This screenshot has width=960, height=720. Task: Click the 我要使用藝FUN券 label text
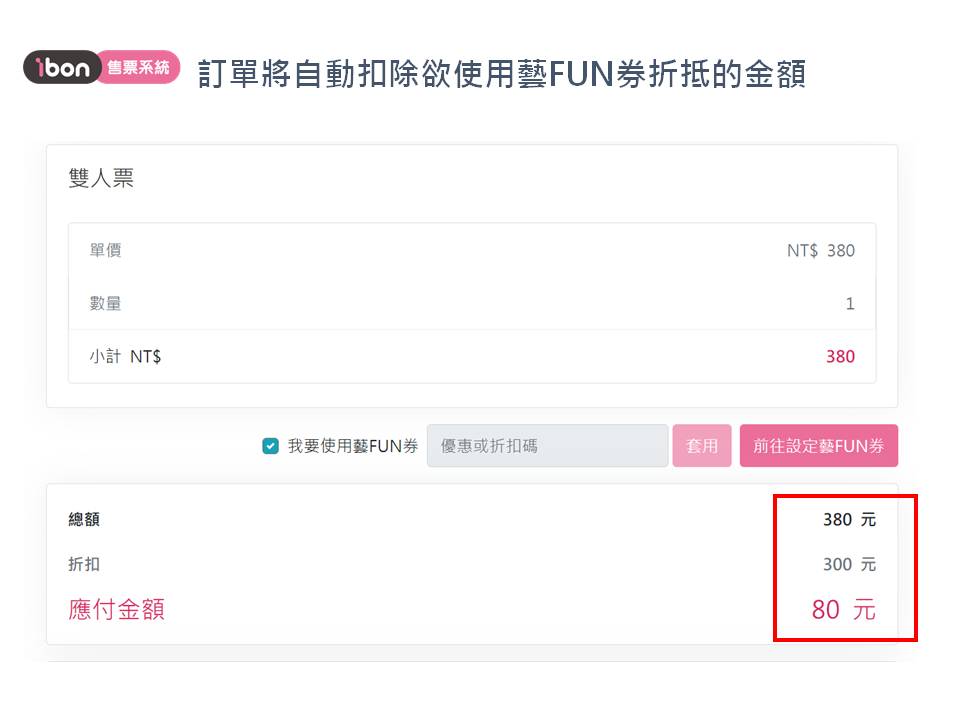point(353,446)
